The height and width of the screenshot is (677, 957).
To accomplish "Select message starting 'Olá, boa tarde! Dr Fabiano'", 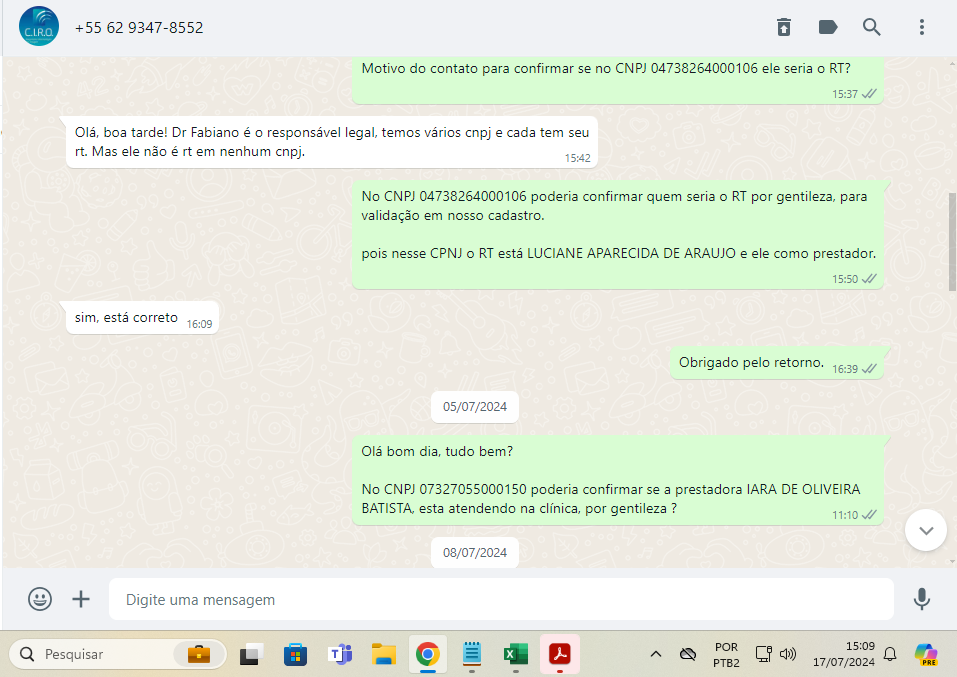I will [x=331, y=142].
